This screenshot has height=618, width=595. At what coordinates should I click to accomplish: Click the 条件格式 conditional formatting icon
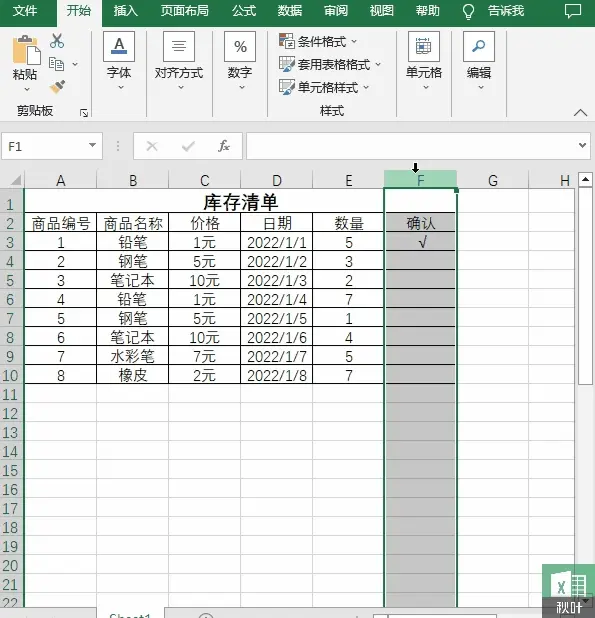286,41
